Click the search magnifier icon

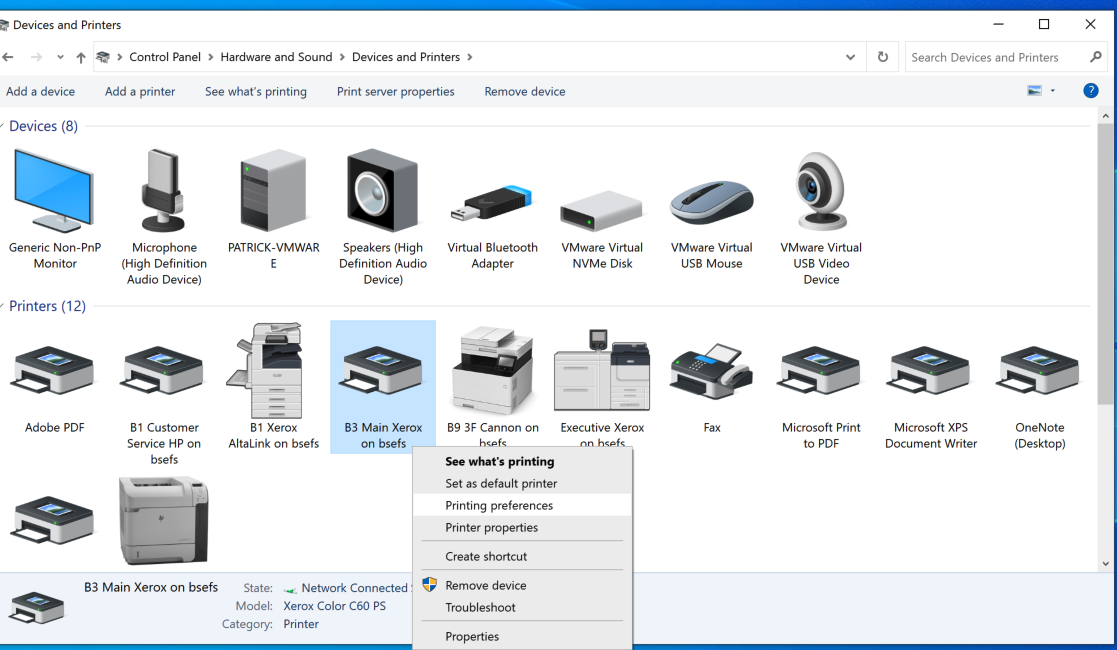click(x=1095, y=57)
